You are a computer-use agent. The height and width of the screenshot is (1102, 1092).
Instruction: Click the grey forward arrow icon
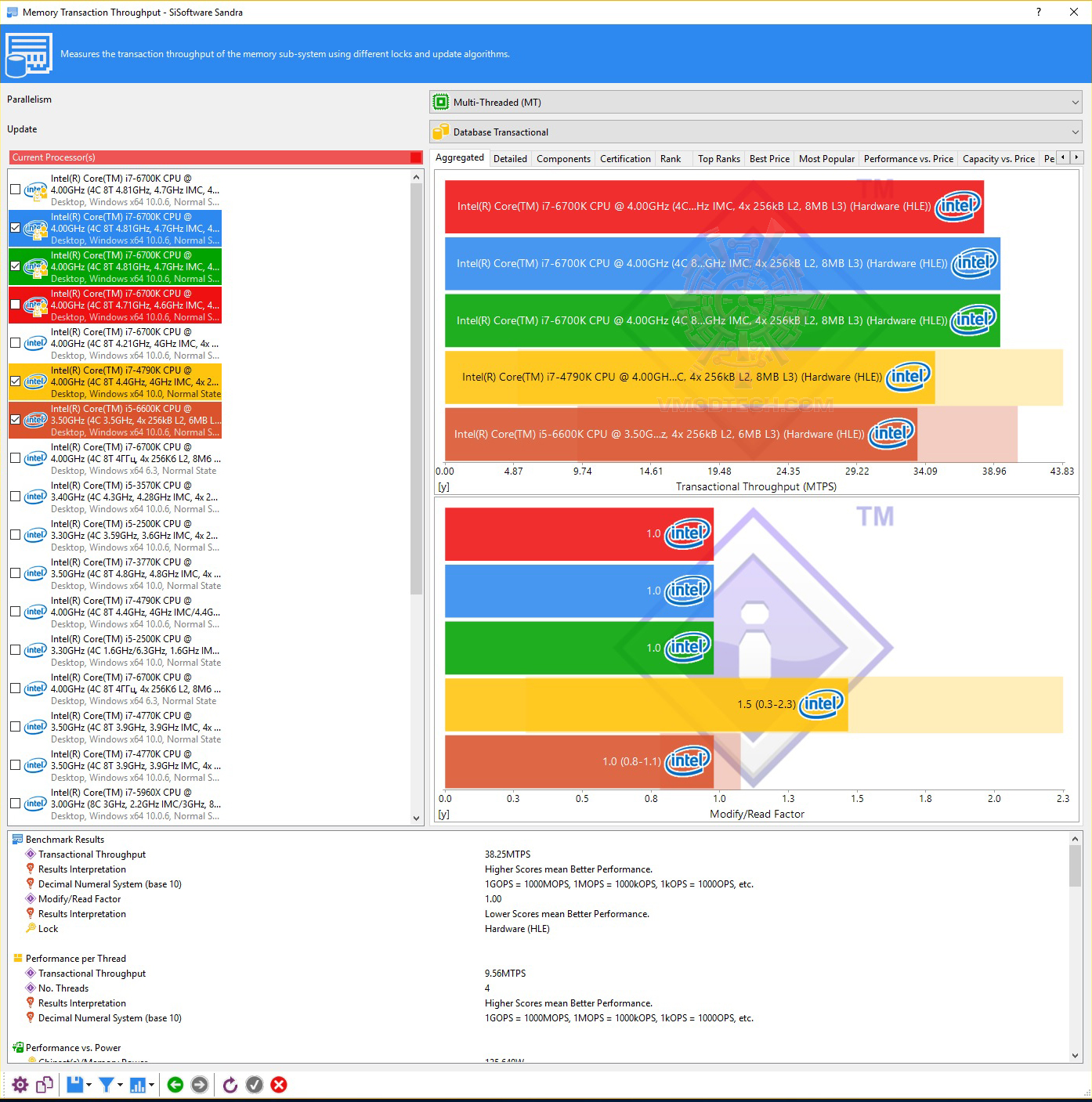(200, 1085)
